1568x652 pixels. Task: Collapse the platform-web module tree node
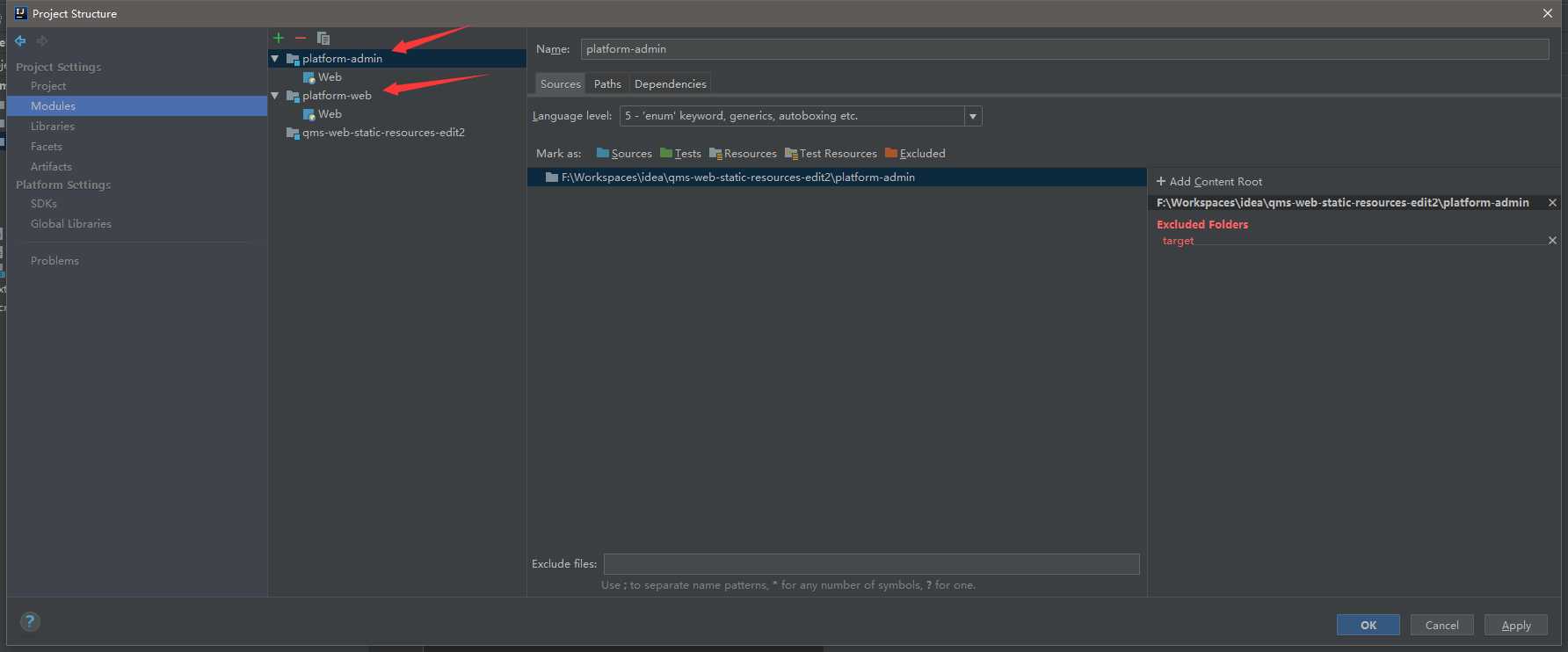(275, 96)
